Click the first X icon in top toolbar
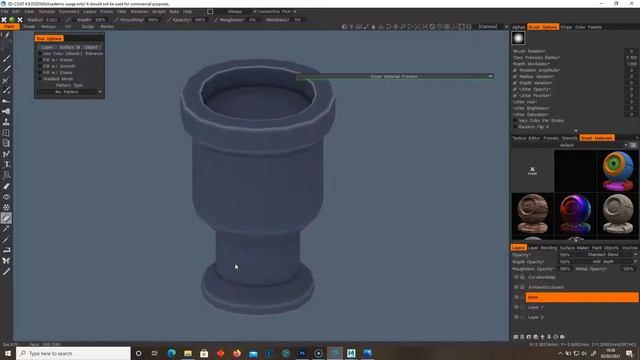This screenshot has width=640, height=360. 4,20
